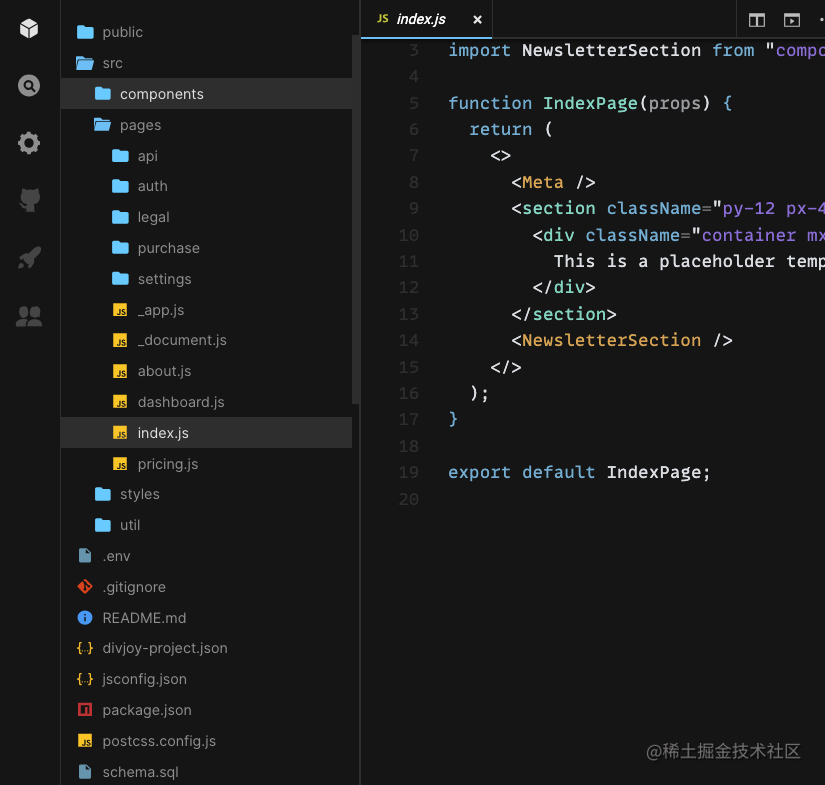Close the index.js editor tab
The width and height of the screenshot is (825, 785).
(x=477, y=19)
